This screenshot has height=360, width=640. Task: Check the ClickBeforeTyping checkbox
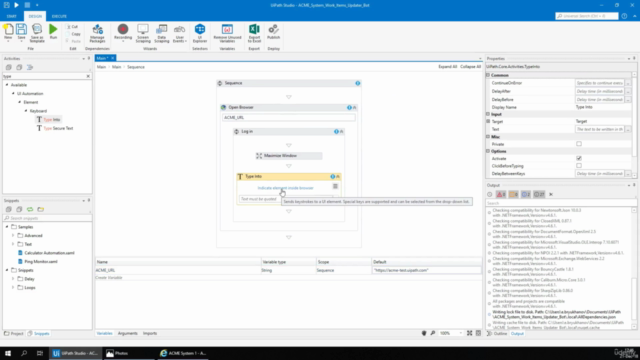(579, 166)
